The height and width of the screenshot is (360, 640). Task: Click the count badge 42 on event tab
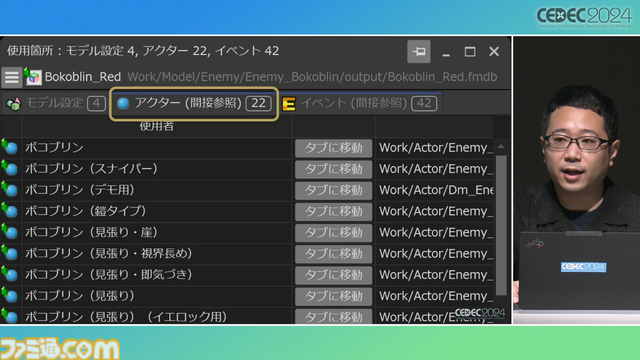424,103
